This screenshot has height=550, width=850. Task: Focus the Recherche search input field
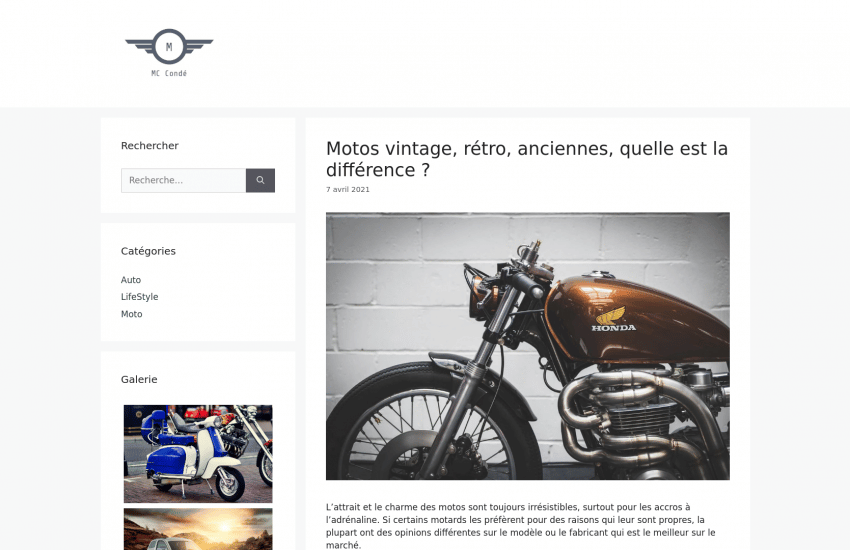[183, 180]
